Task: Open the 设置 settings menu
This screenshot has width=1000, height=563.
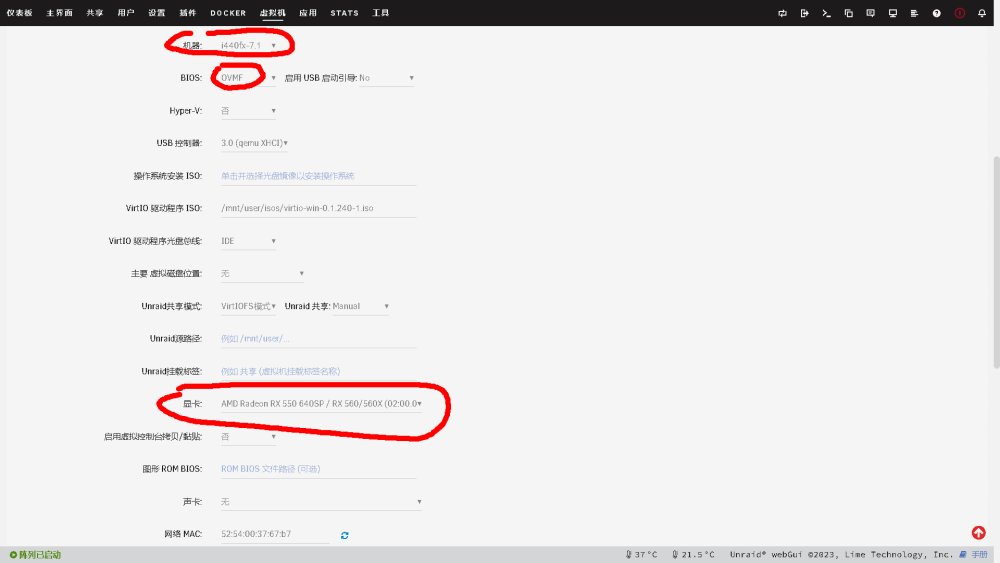Action: pos(156,13)
